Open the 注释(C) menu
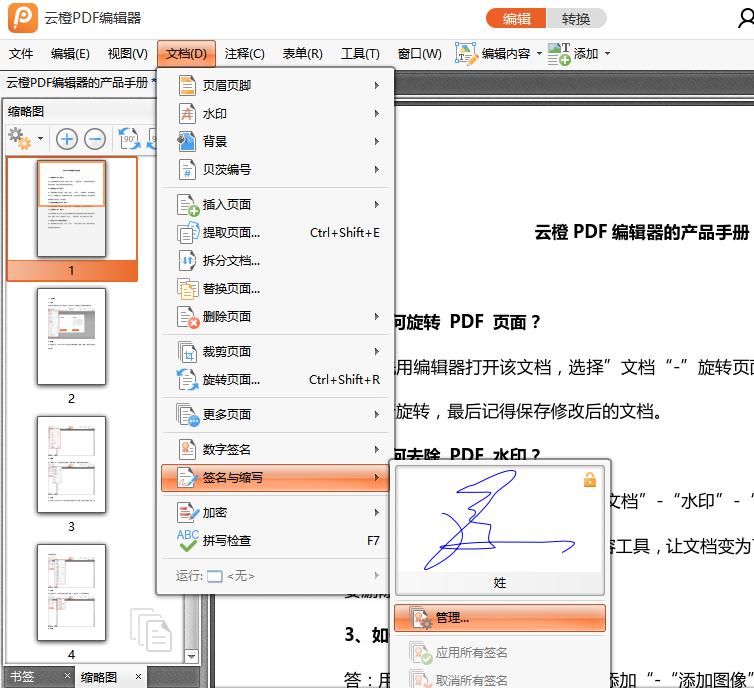This screenshot has height=688, width=754. coord(244,53)
